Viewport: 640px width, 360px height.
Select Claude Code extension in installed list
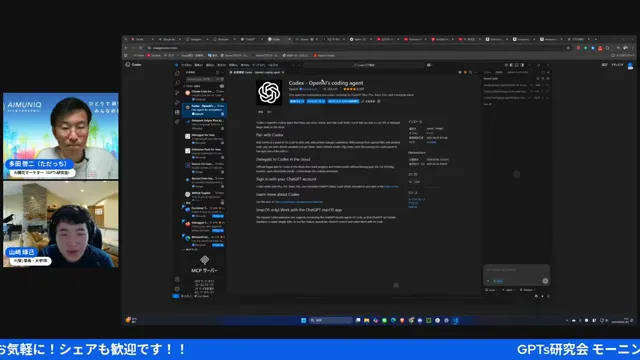[204, 95]
